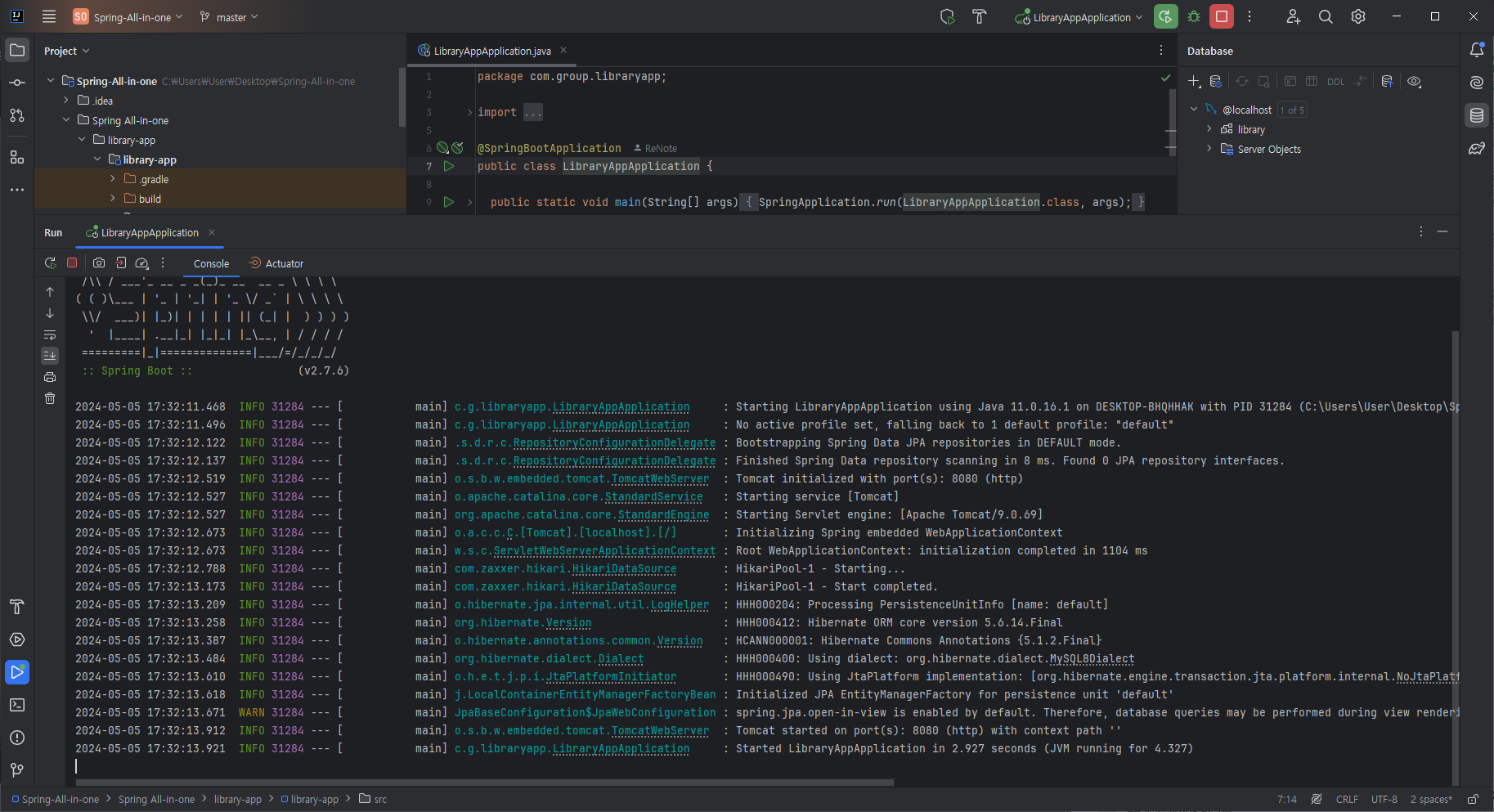Toggle scroll to end in console
This screenshot has width=1494, height=812.
click(50, 356)
